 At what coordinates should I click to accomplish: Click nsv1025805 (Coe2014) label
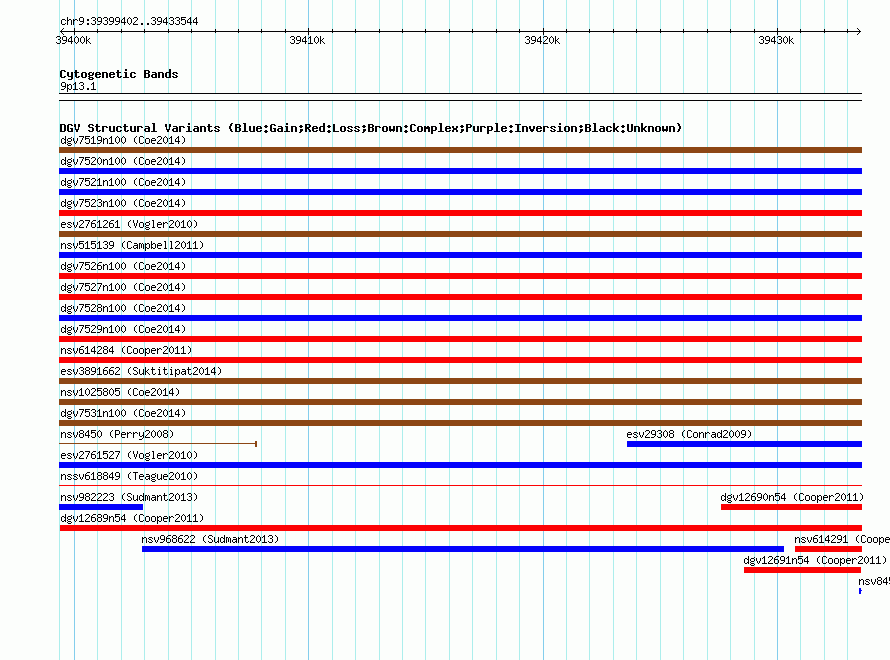(x=120, y=392)
